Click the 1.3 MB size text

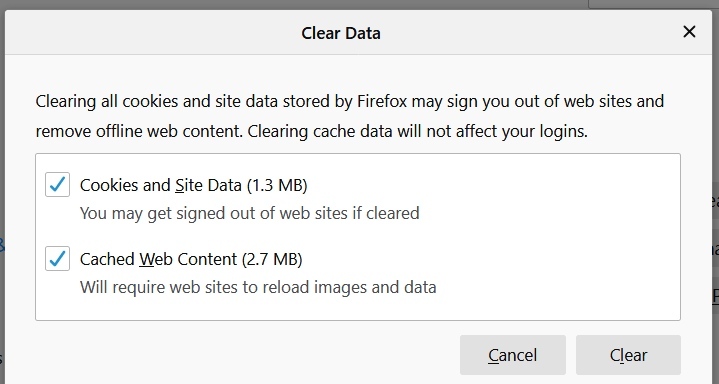[x=277, y=185]
